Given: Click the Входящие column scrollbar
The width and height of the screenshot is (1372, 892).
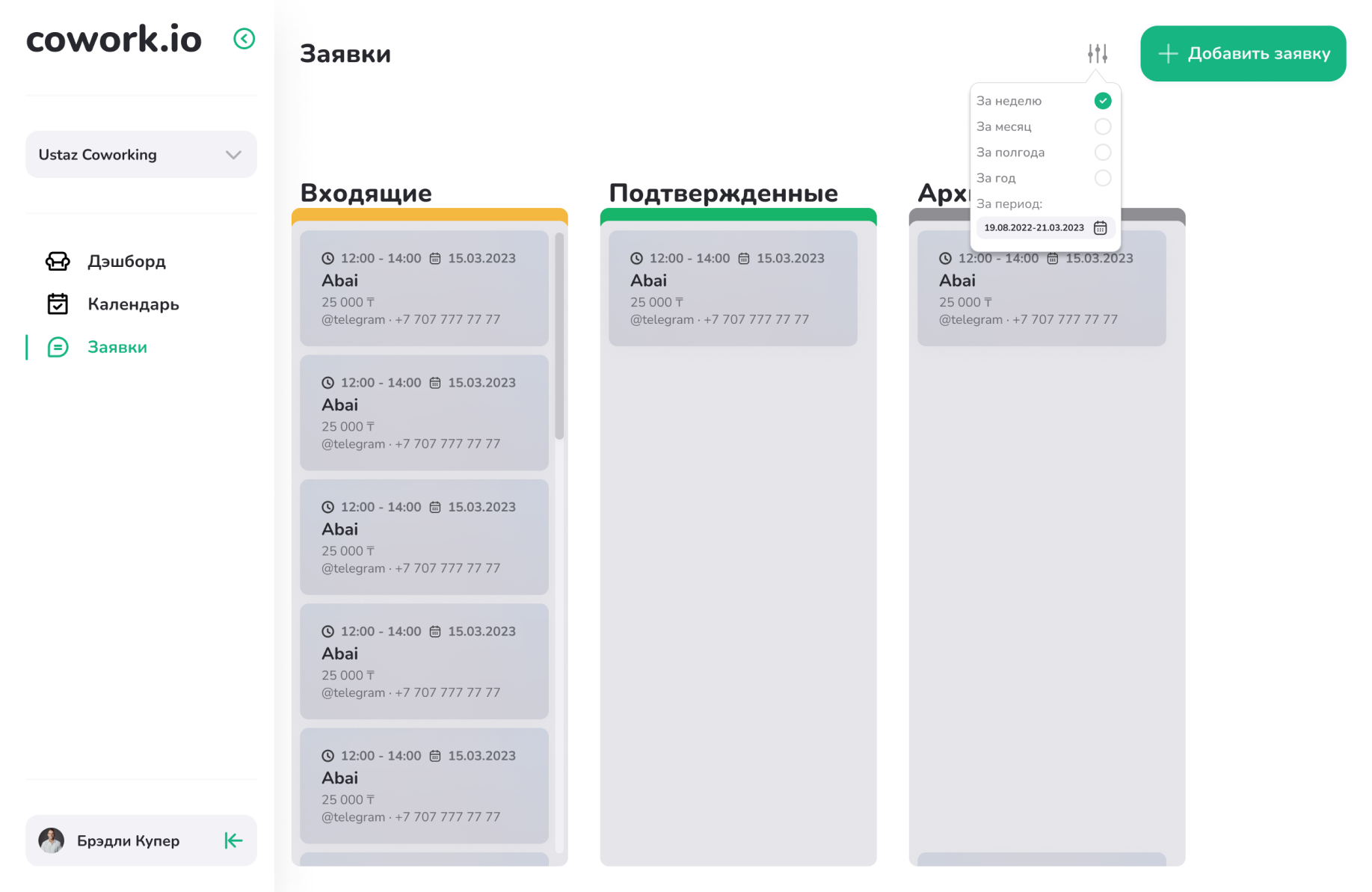Looking at the screenshot, I should pos(559,336).
